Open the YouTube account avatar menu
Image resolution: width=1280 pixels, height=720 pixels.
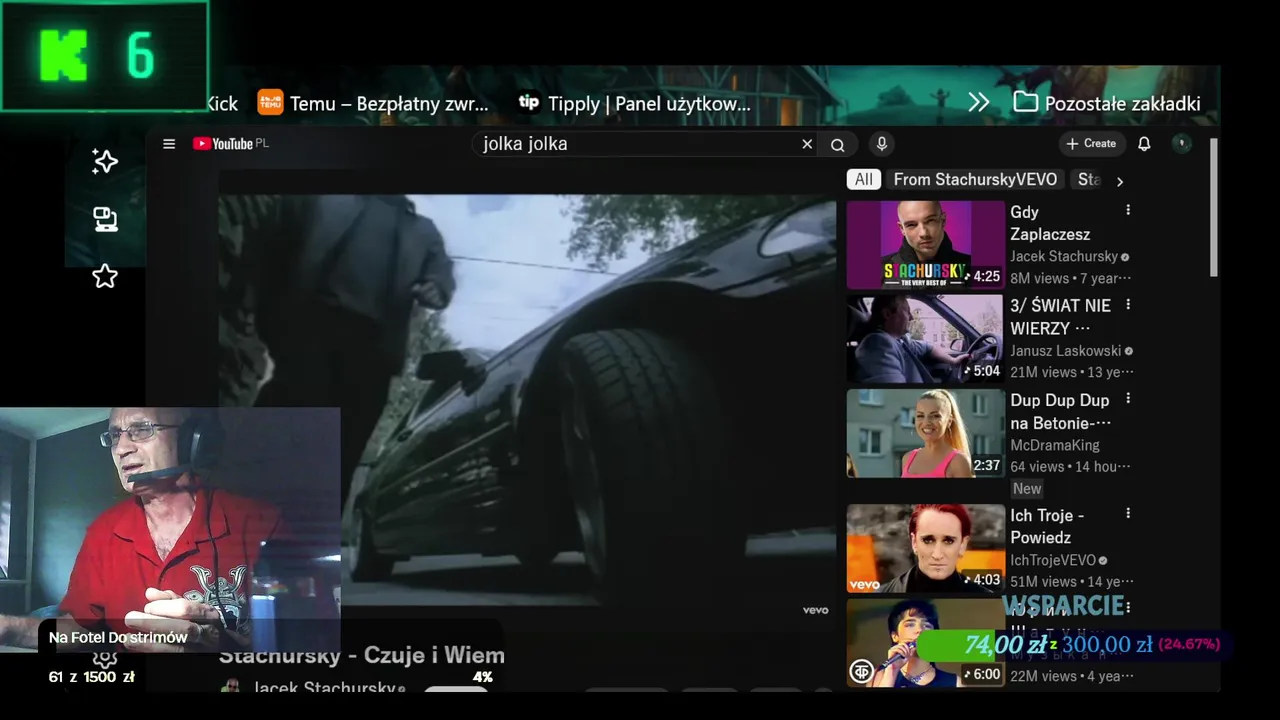click(1182, 144)
